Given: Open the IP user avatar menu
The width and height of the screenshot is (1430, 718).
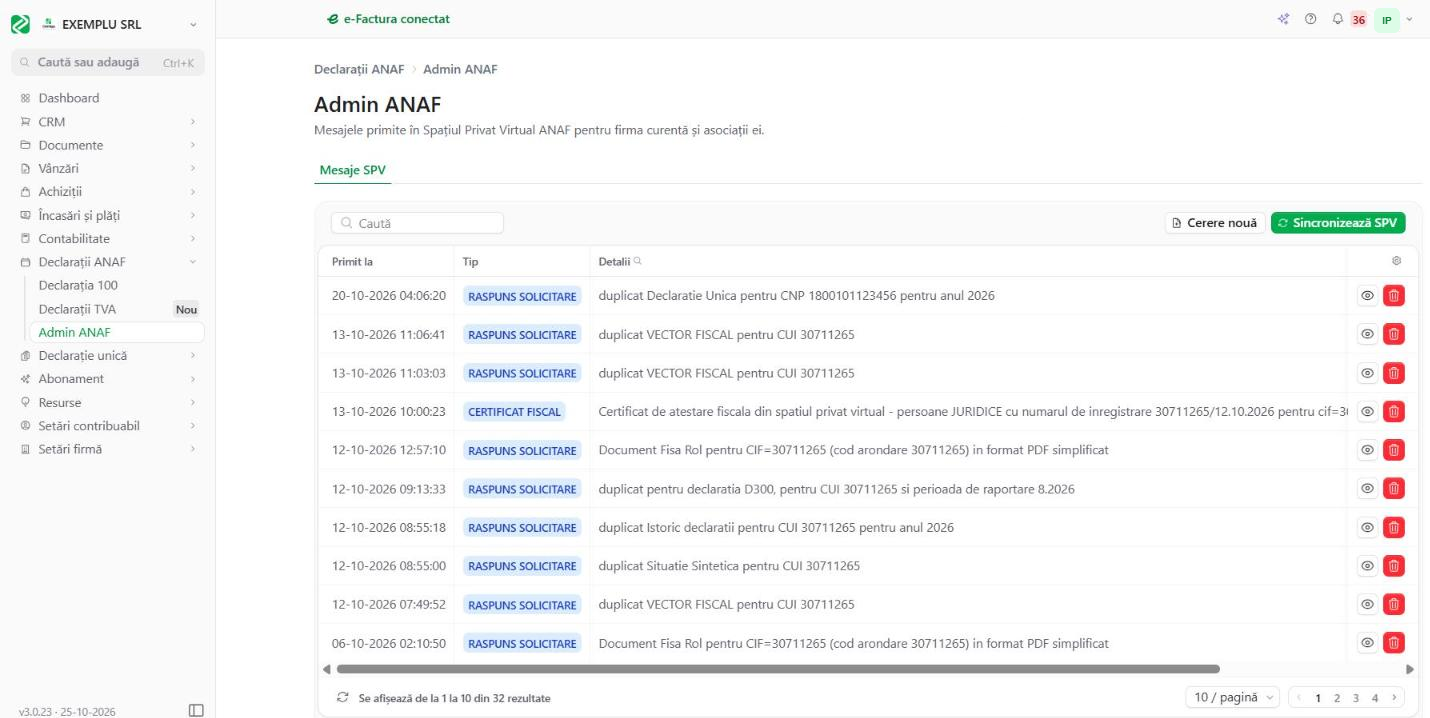Looking at the screenshot, I should (x=1387, y=20).
